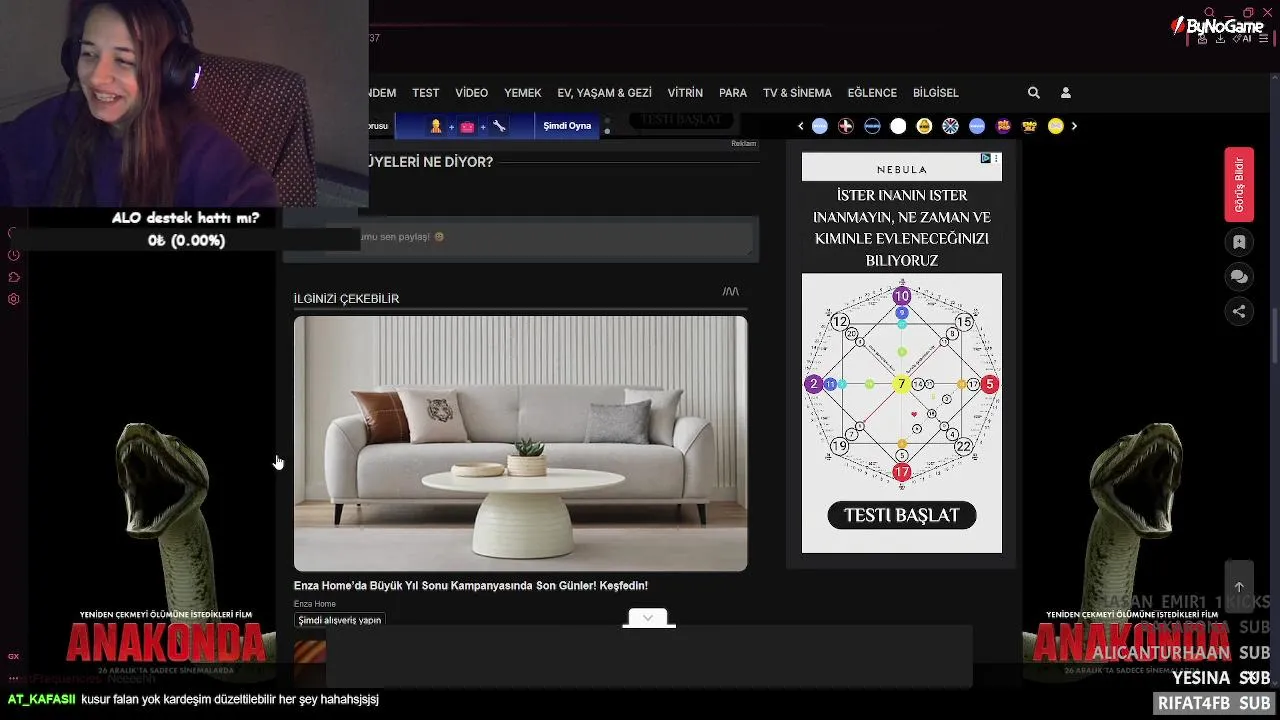This screenshot has height=720, width=1280.
Task: Click the Enza Home sponsor name link
Action: click(315, 604)
